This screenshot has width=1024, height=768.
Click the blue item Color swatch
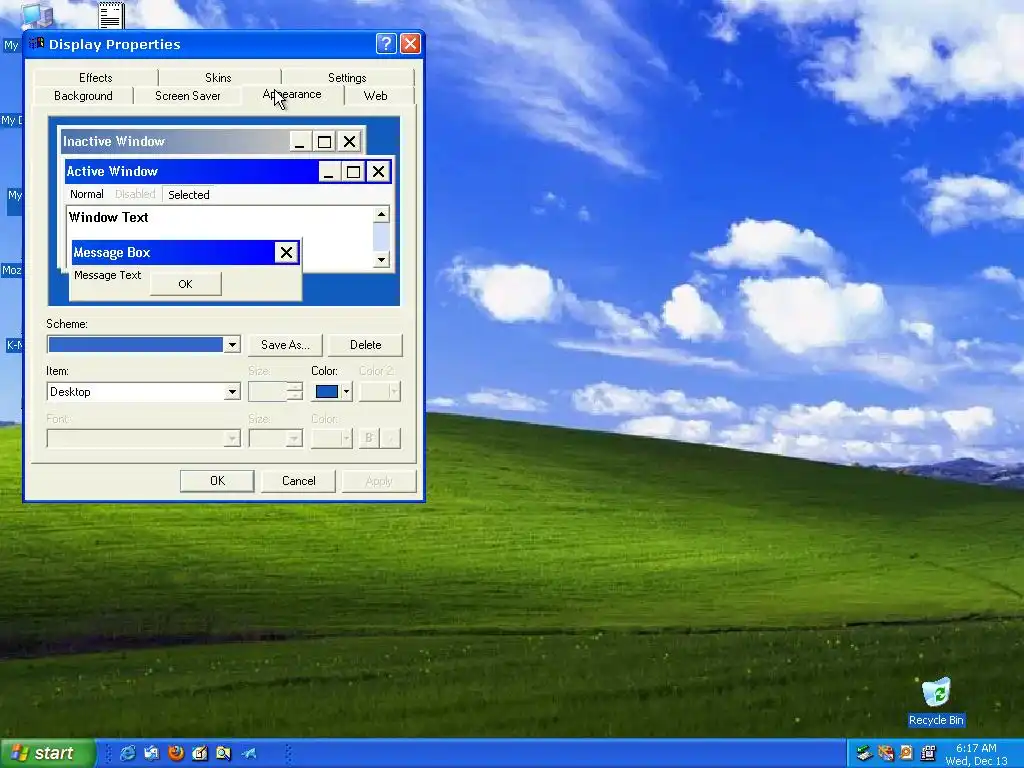coord(327,392)
